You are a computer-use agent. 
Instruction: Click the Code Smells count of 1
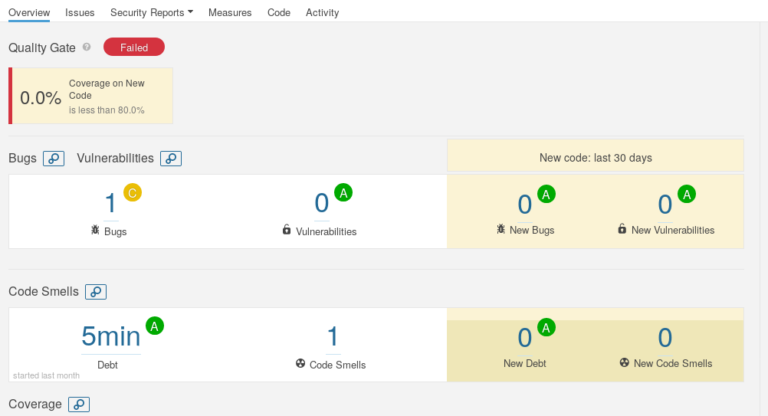pos(333,337)
